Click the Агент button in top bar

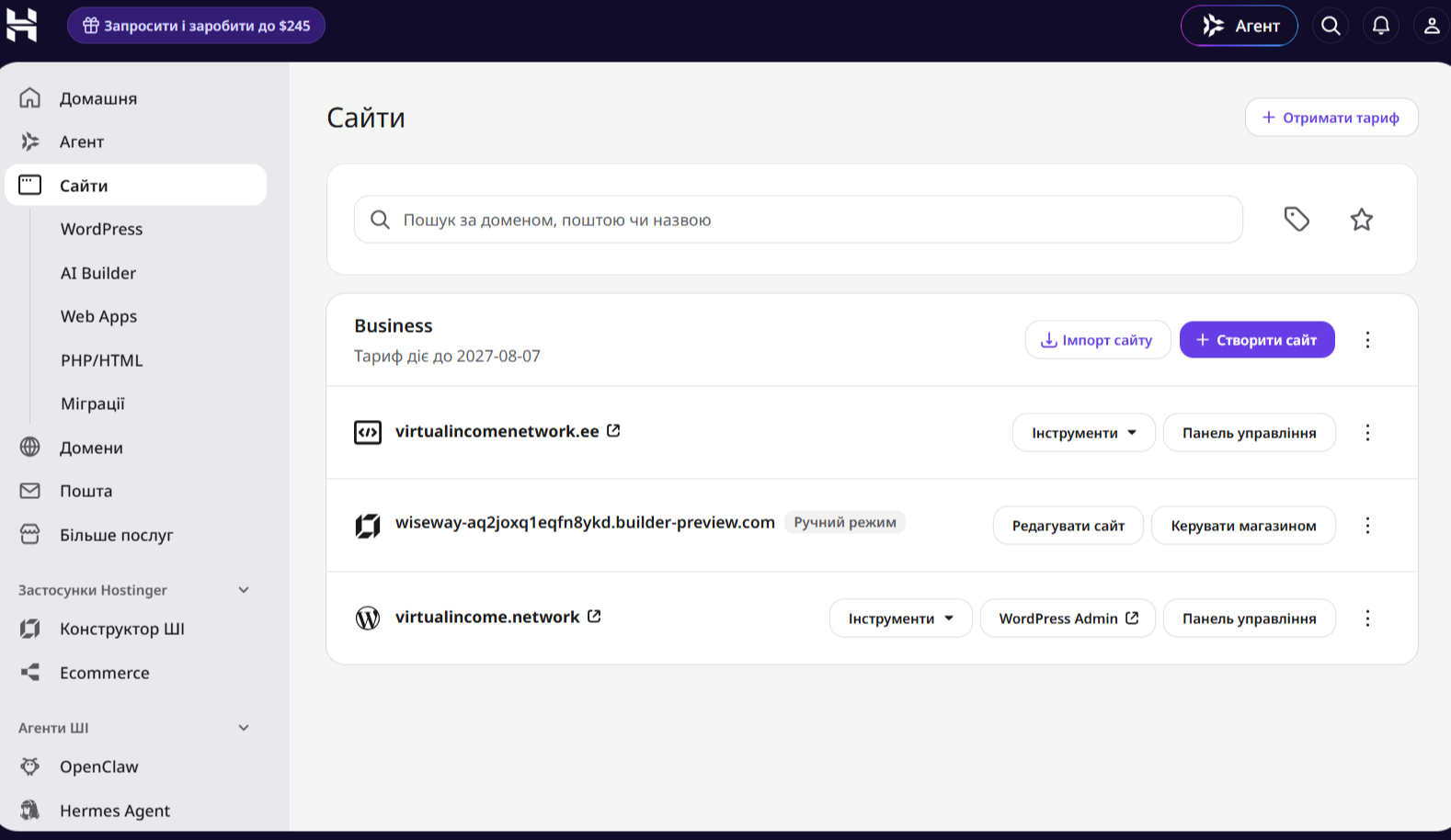[x=1240, y=26]
